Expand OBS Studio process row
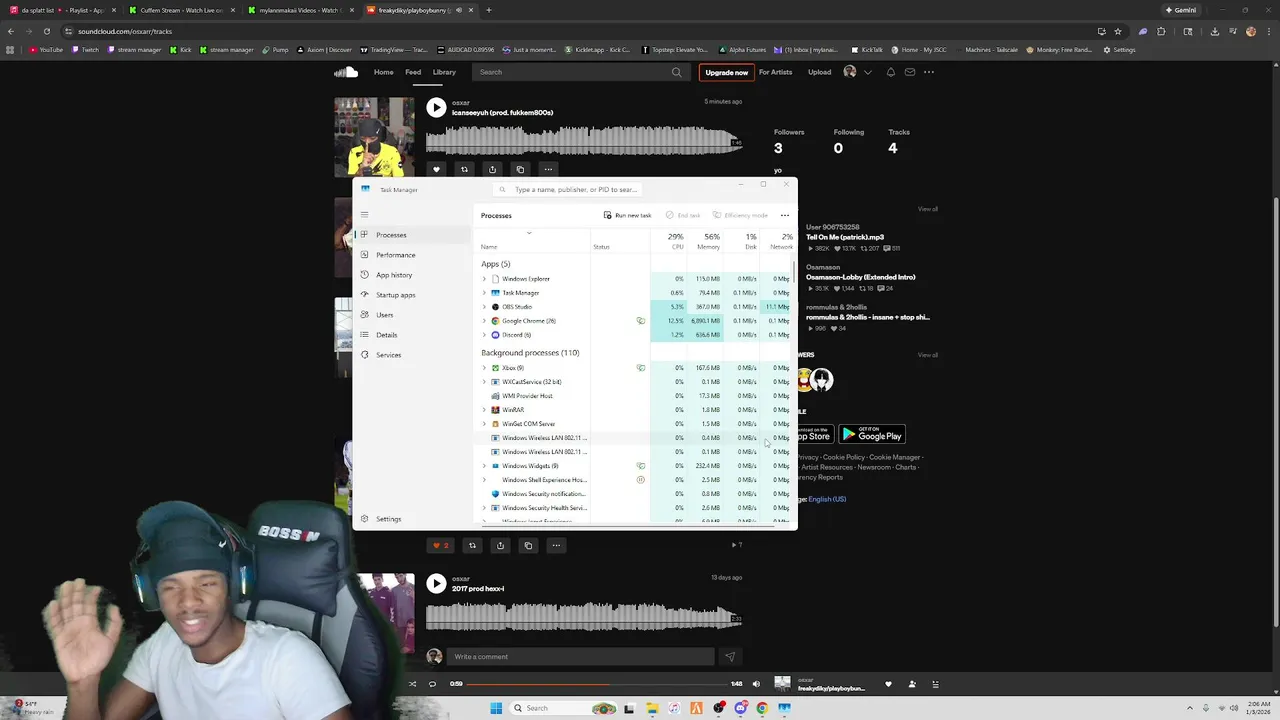The height and width of the screenshot is (720, 1280). (x=485, y=307)
